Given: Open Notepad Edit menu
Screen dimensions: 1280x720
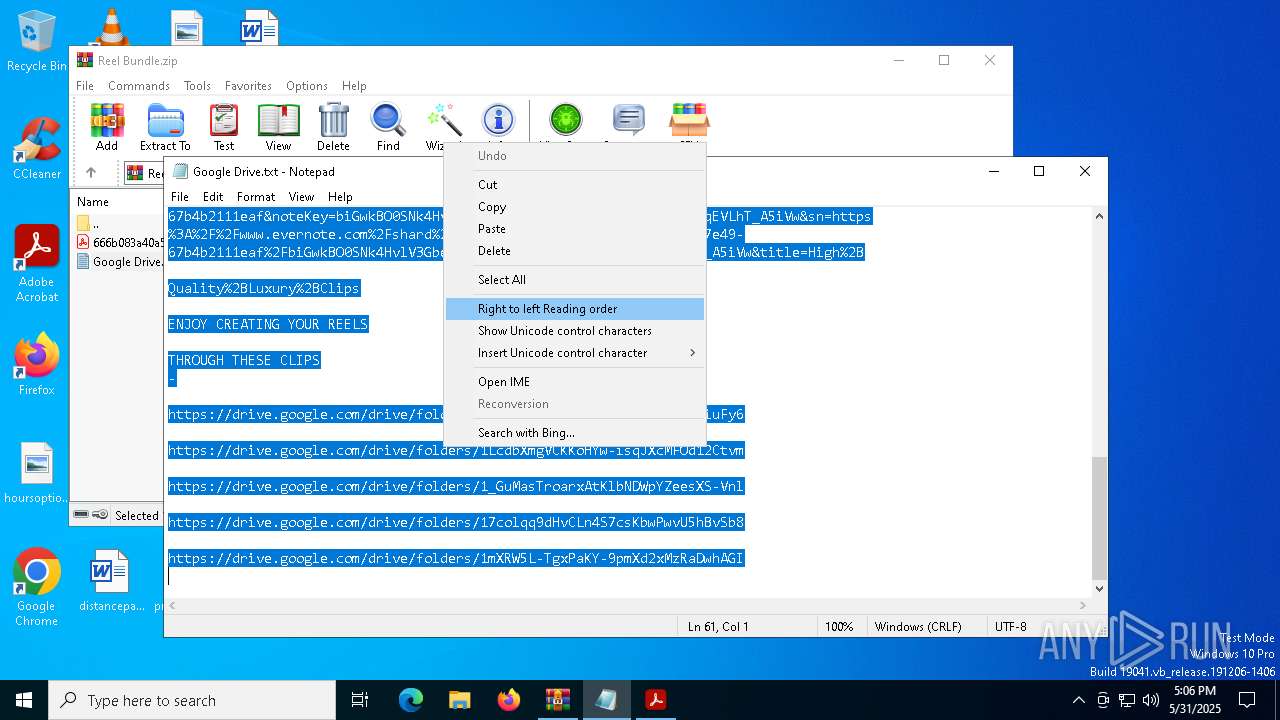Looking at the screenshot, I should pos(213,197).
